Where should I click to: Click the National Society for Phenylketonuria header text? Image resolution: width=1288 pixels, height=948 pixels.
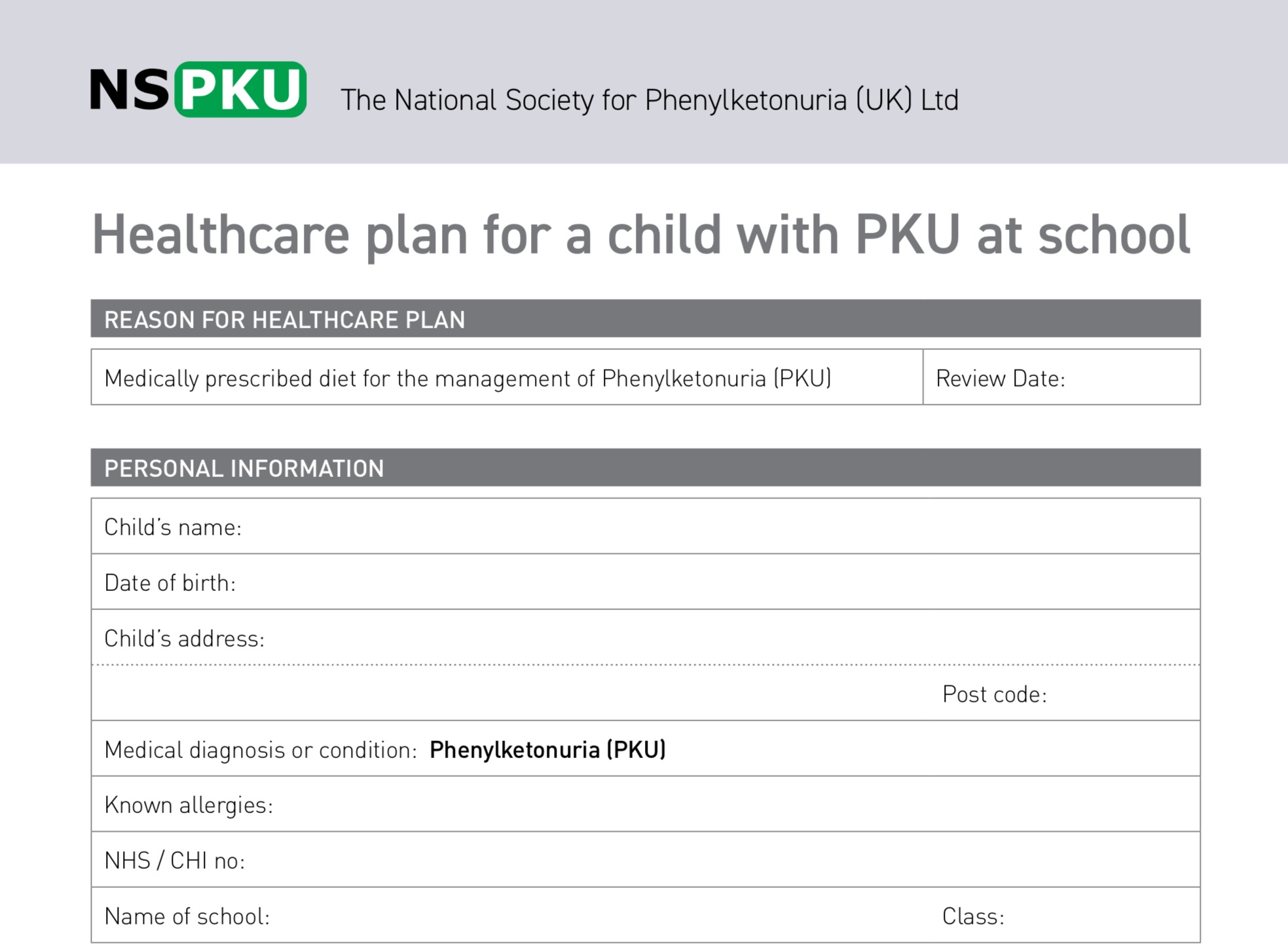[649, 100]
